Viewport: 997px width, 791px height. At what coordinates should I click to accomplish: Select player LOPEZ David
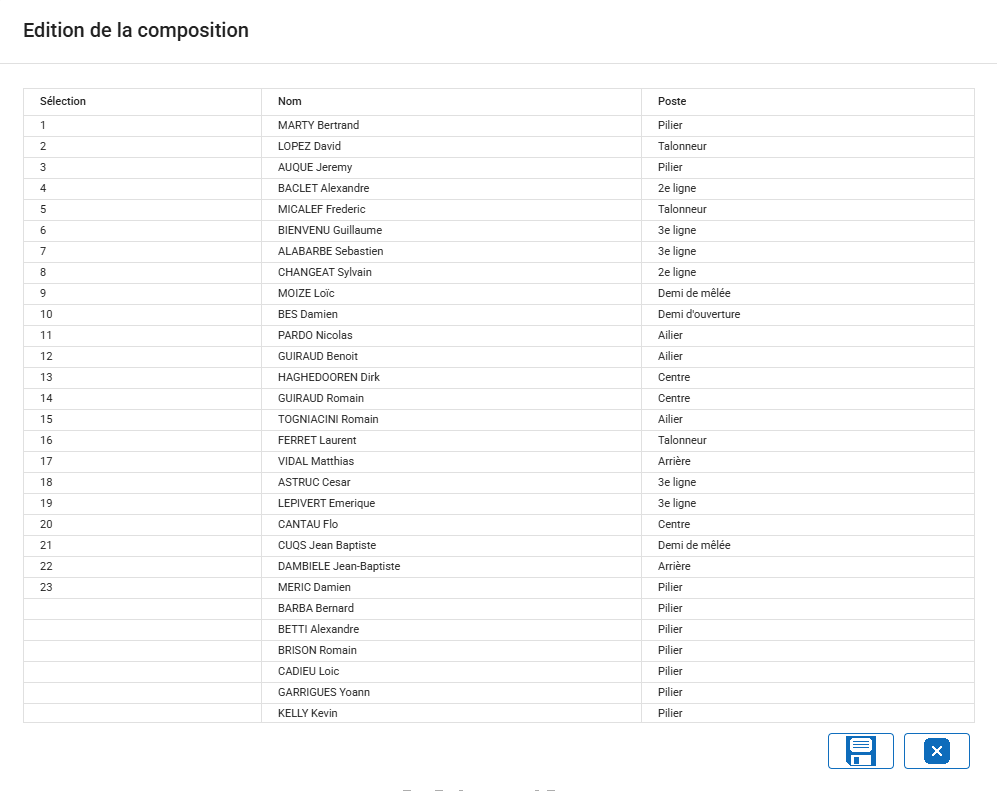tap(309, 146)
